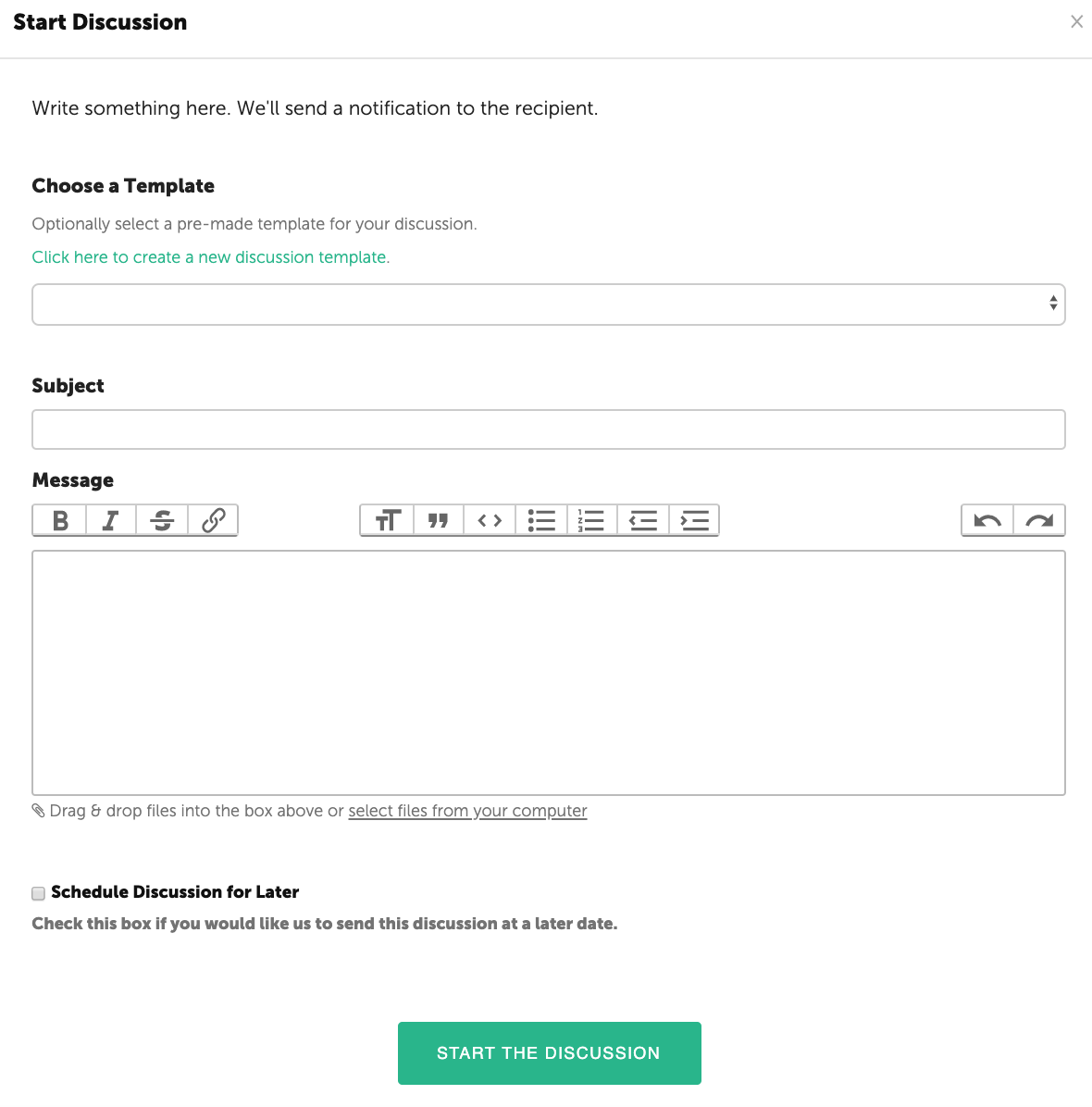
Task: Click inside the Message text area
Action: [548, 672]
